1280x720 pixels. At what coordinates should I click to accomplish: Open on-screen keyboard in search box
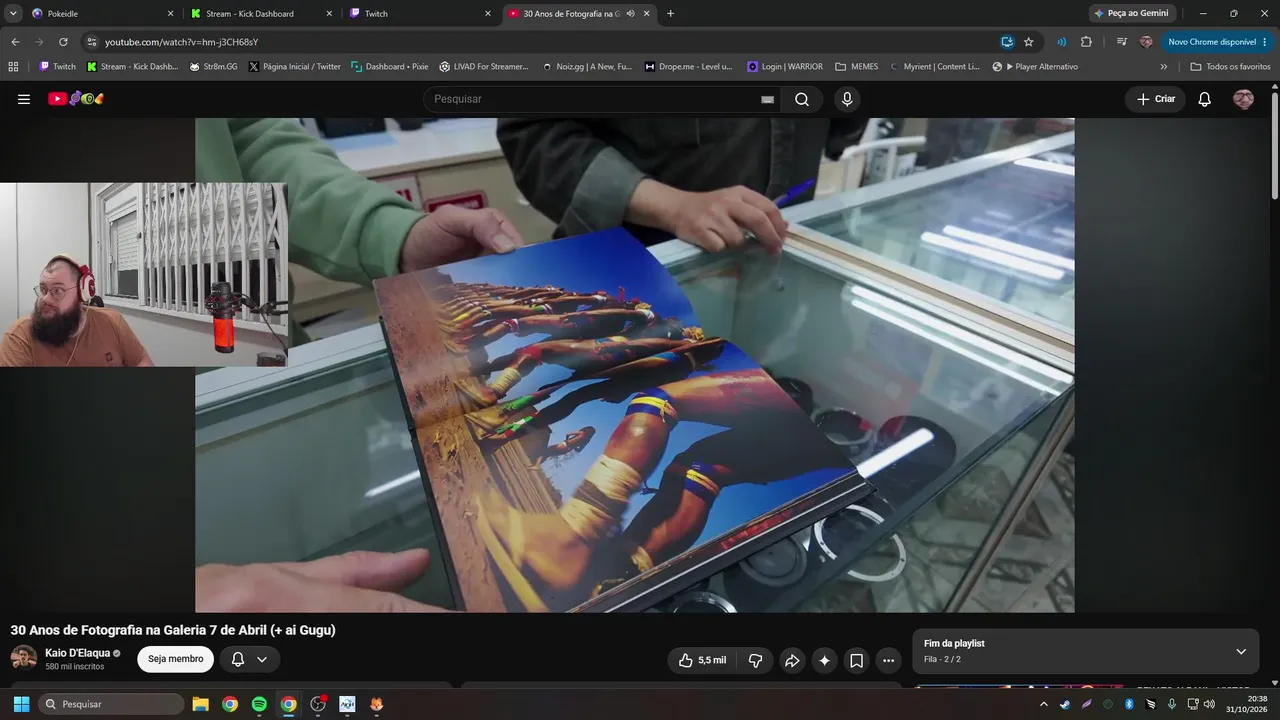tap(767, 99)
